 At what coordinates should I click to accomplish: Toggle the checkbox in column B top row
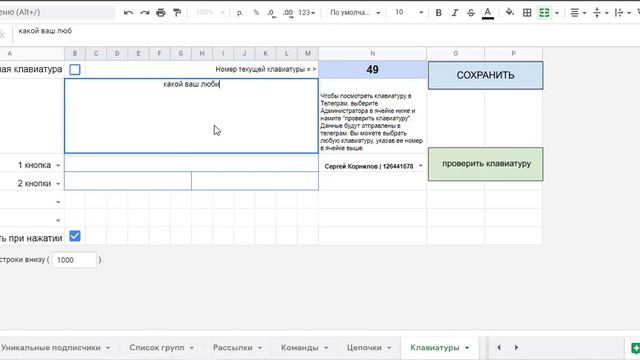(75, 69)
